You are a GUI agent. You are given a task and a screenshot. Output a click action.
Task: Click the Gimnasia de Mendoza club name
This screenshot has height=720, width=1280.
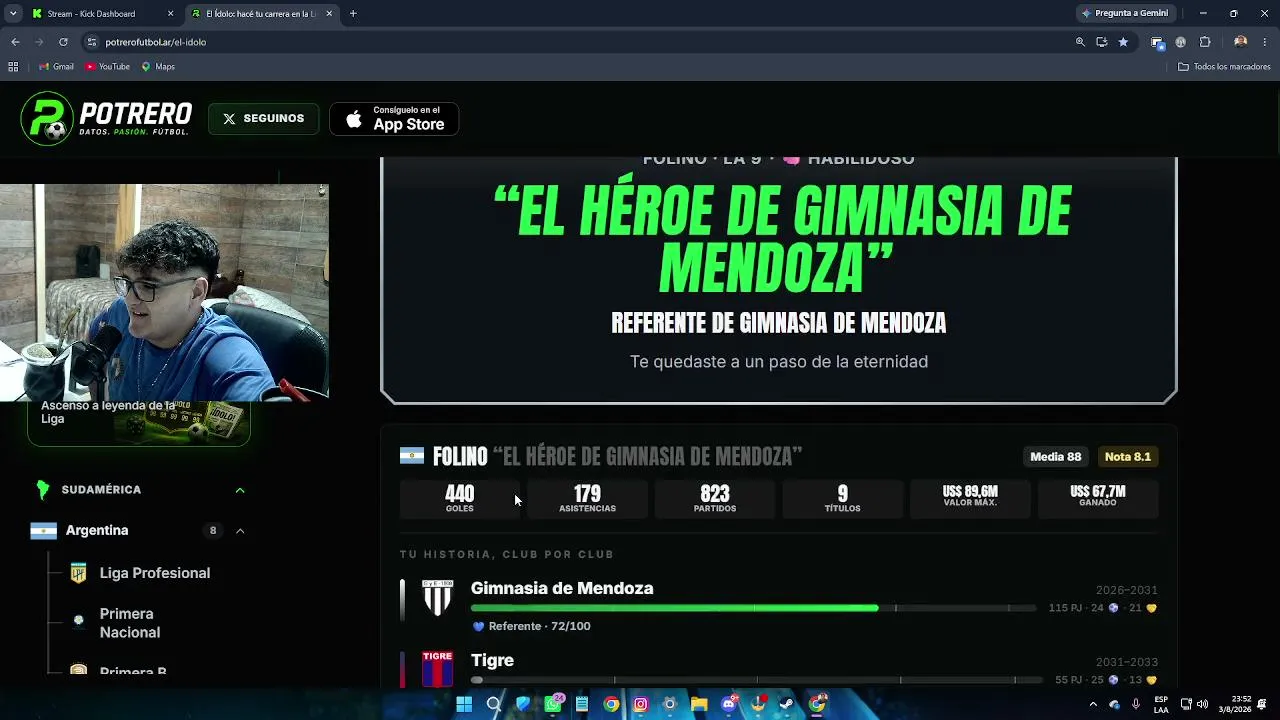pyautogui.click(x=562, y=588)
